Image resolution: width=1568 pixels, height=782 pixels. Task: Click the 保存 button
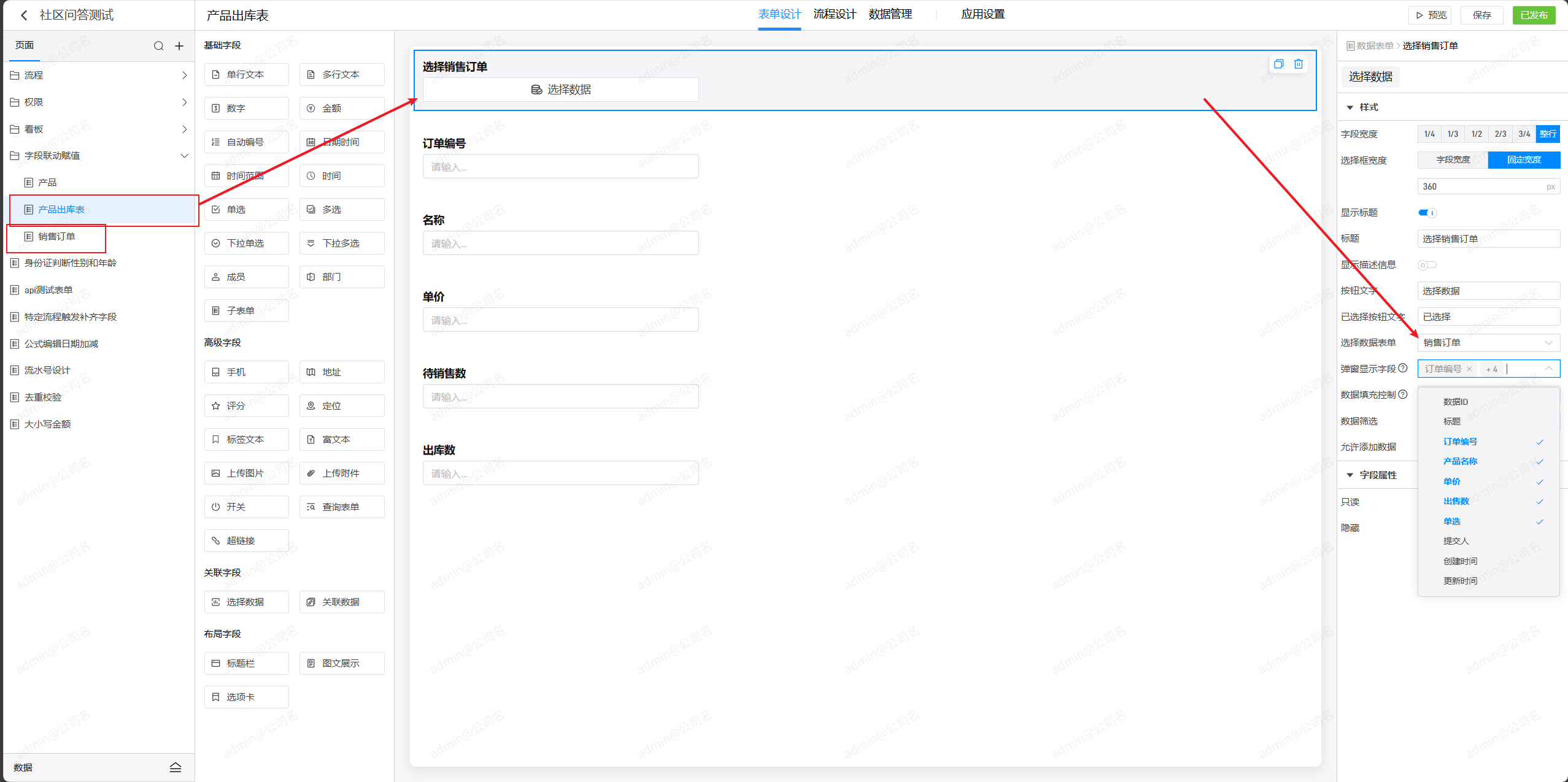pyautogui.click(x=1481, y=15)
